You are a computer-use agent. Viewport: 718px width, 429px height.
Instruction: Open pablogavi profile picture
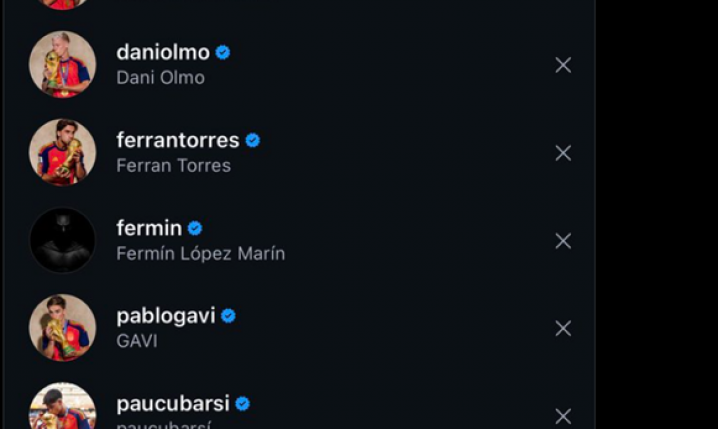point(63,328)
